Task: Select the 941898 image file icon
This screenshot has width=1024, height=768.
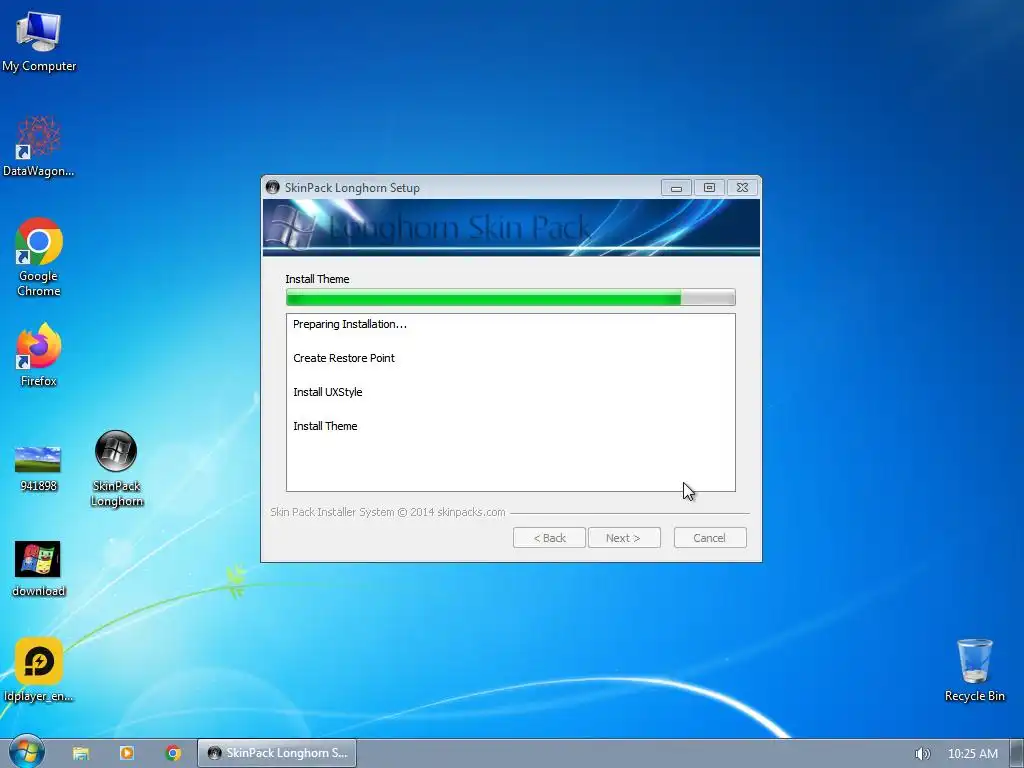Action: (38, 468)
